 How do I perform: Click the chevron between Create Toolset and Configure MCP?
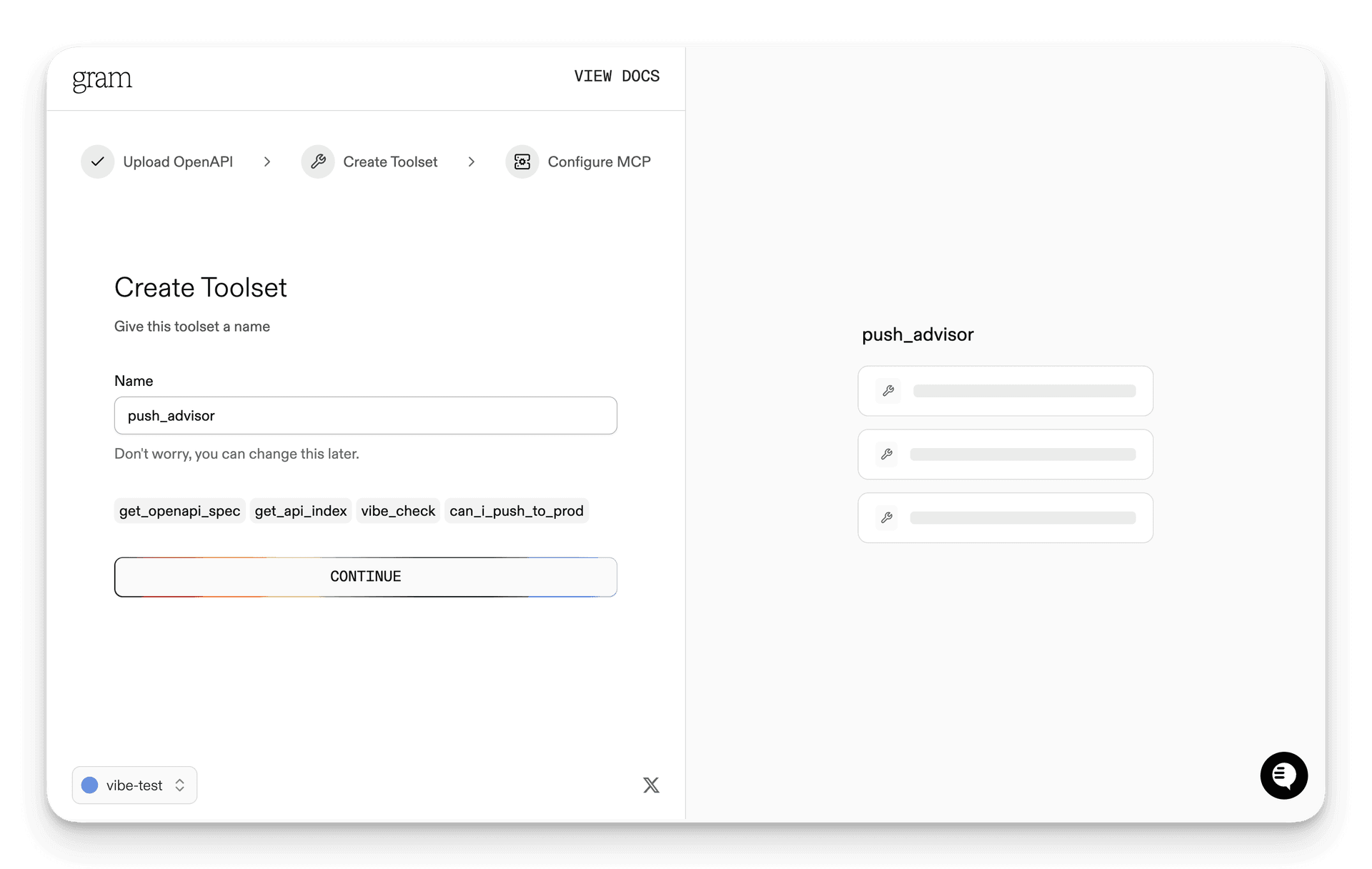click(x=472, y=162)
